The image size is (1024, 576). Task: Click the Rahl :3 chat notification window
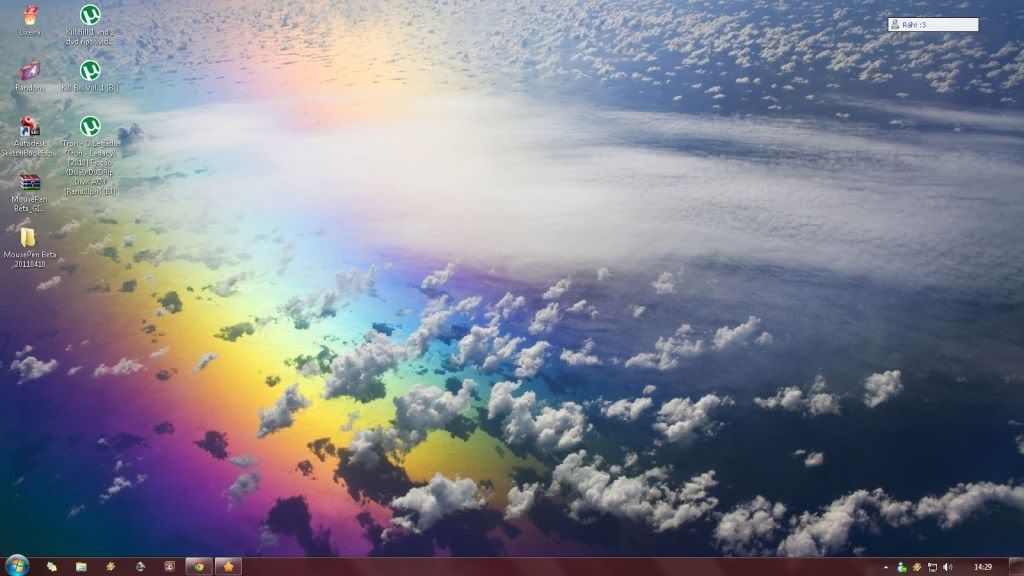pos(932,23)
